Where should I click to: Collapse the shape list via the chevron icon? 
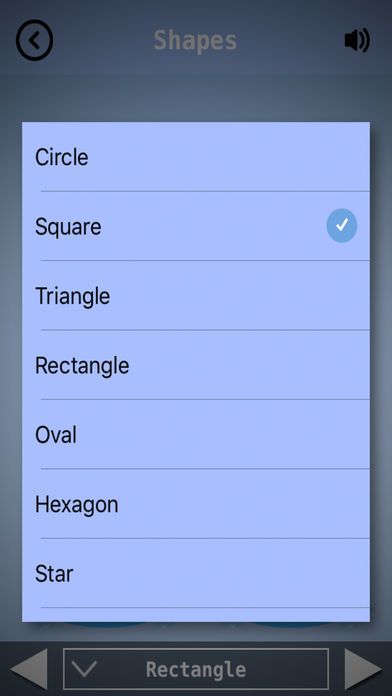pyautogui.click(x=84, y=669)
